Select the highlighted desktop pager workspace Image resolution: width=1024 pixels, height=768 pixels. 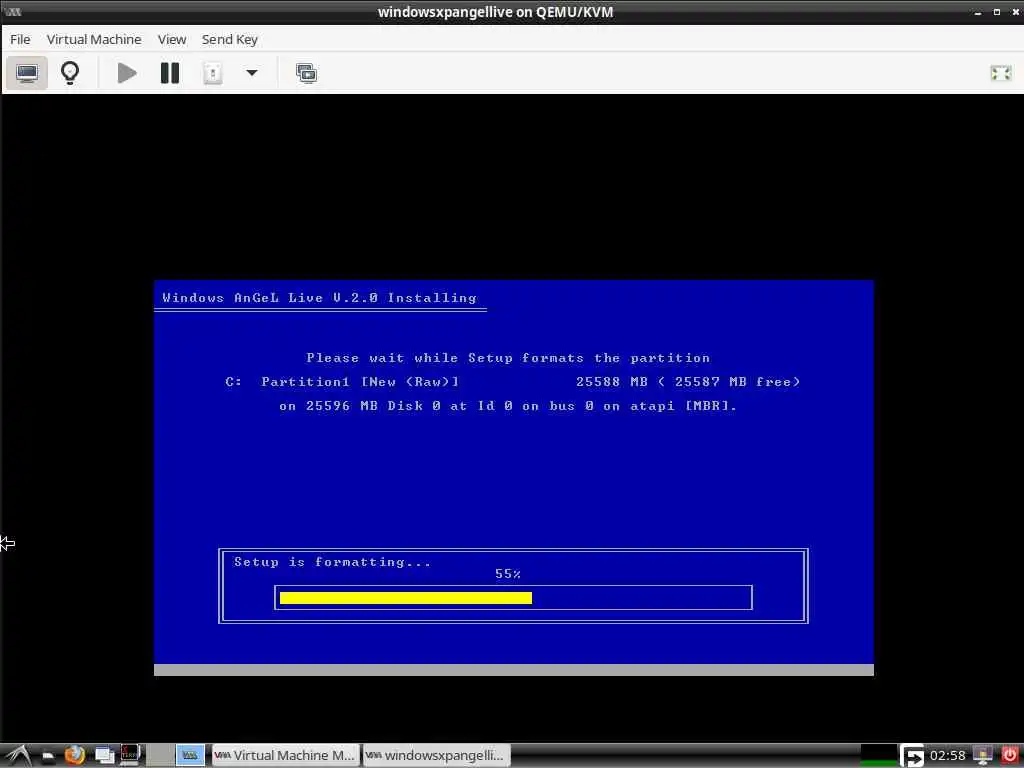(x=190, y=756)
